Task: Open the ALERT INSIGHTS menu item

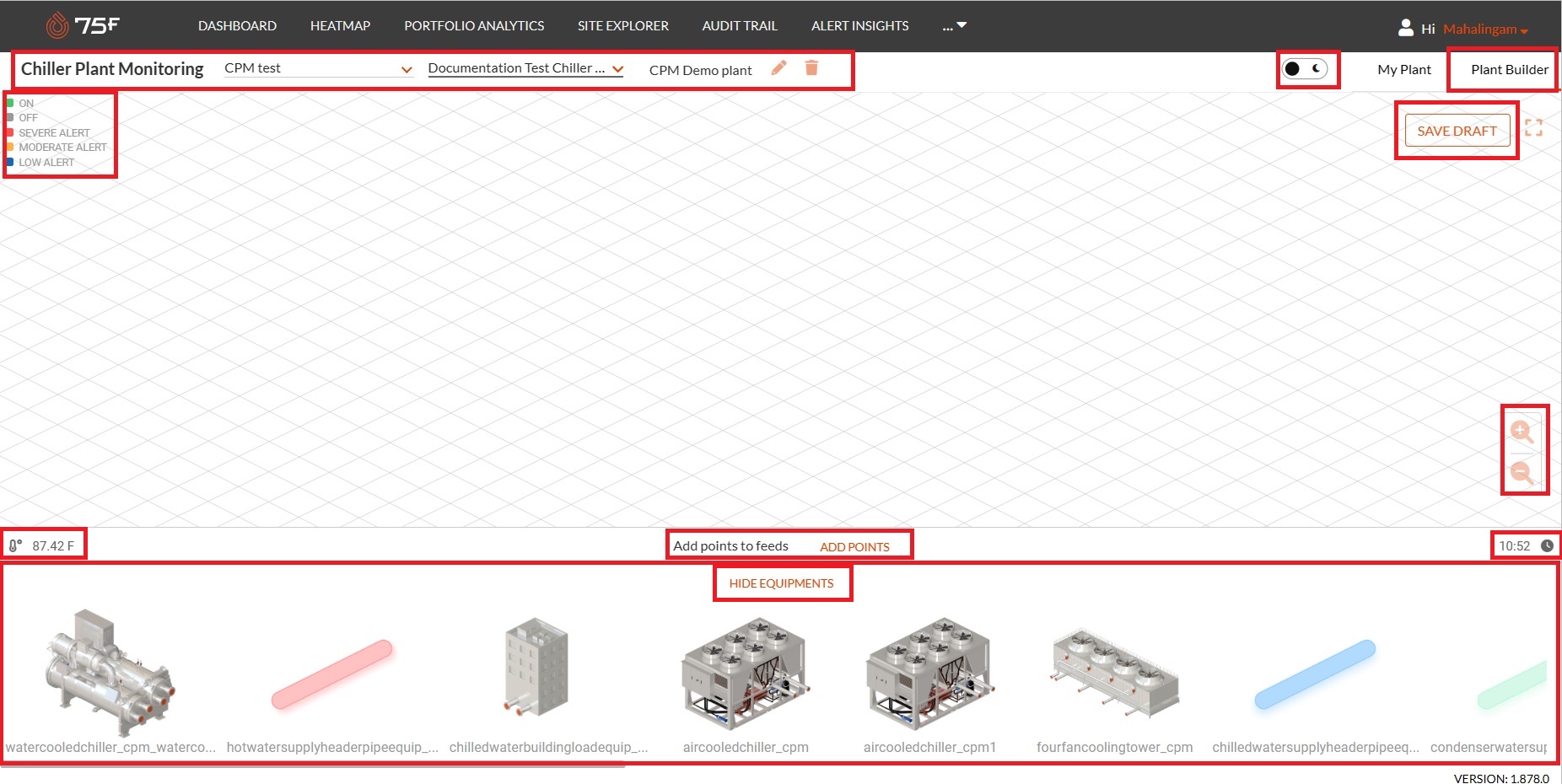Action: 859,26
